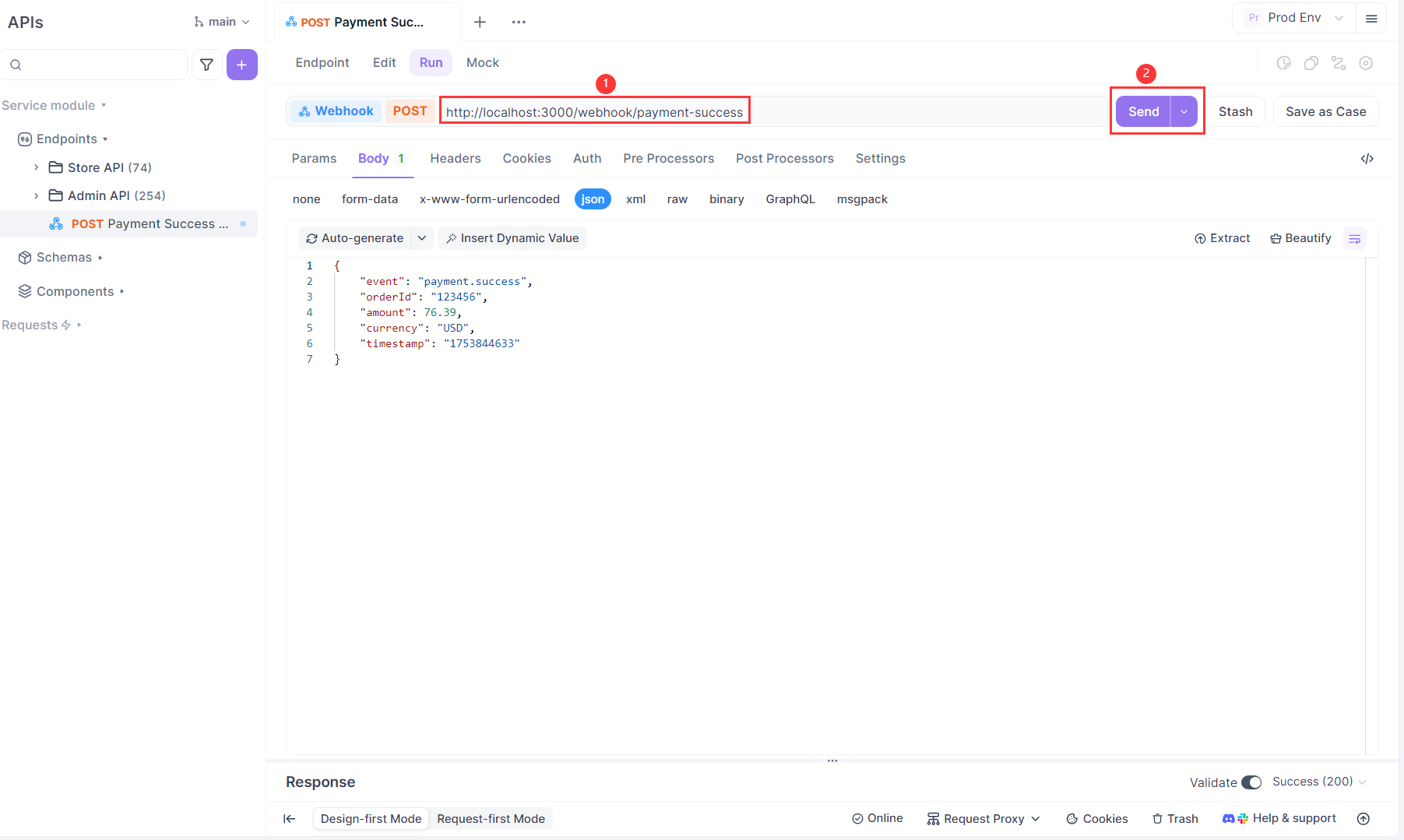Click the filter icon in sidebar
The height and width of the screenshot is (840, 1404).
(206, 65)
